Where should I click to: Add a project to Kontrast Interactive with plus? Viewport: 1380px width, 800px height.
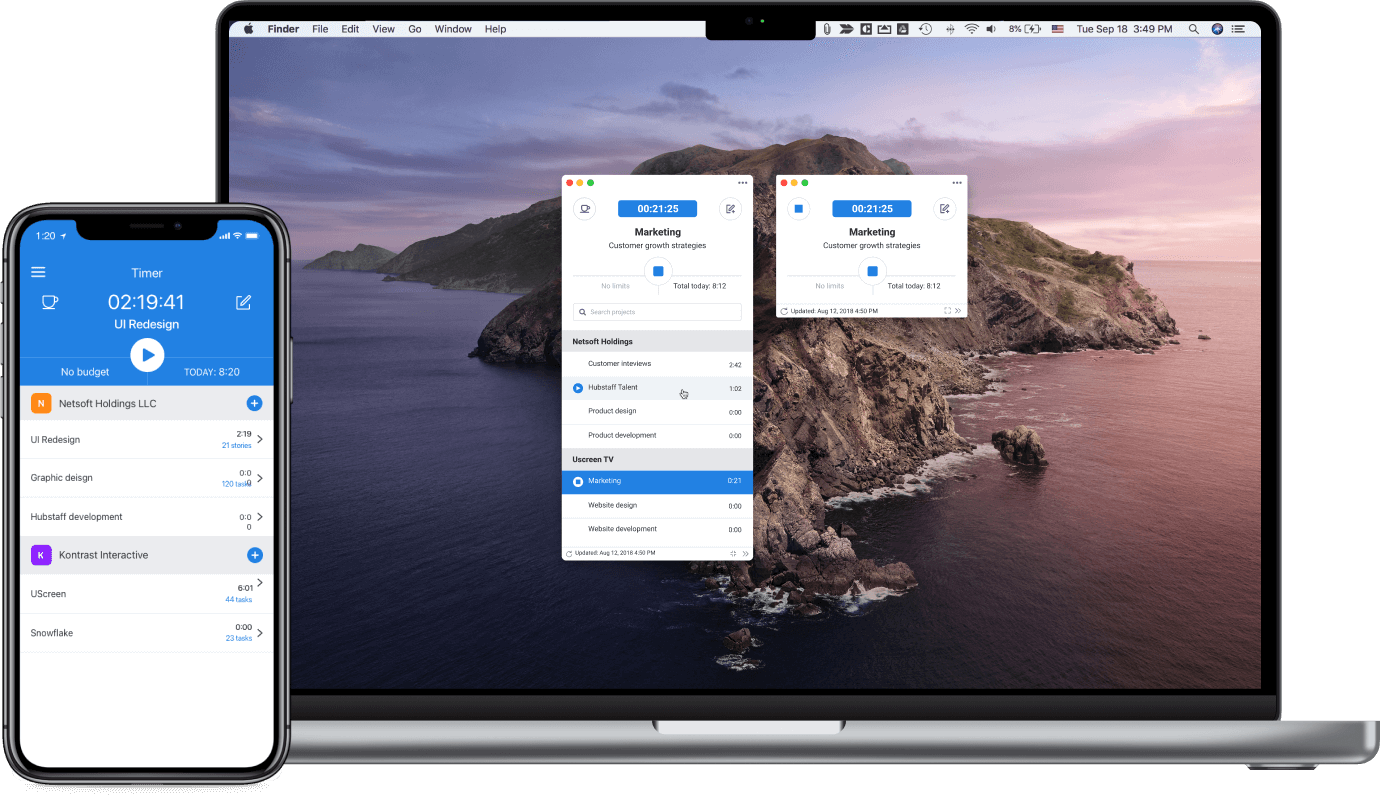(254, 555)
